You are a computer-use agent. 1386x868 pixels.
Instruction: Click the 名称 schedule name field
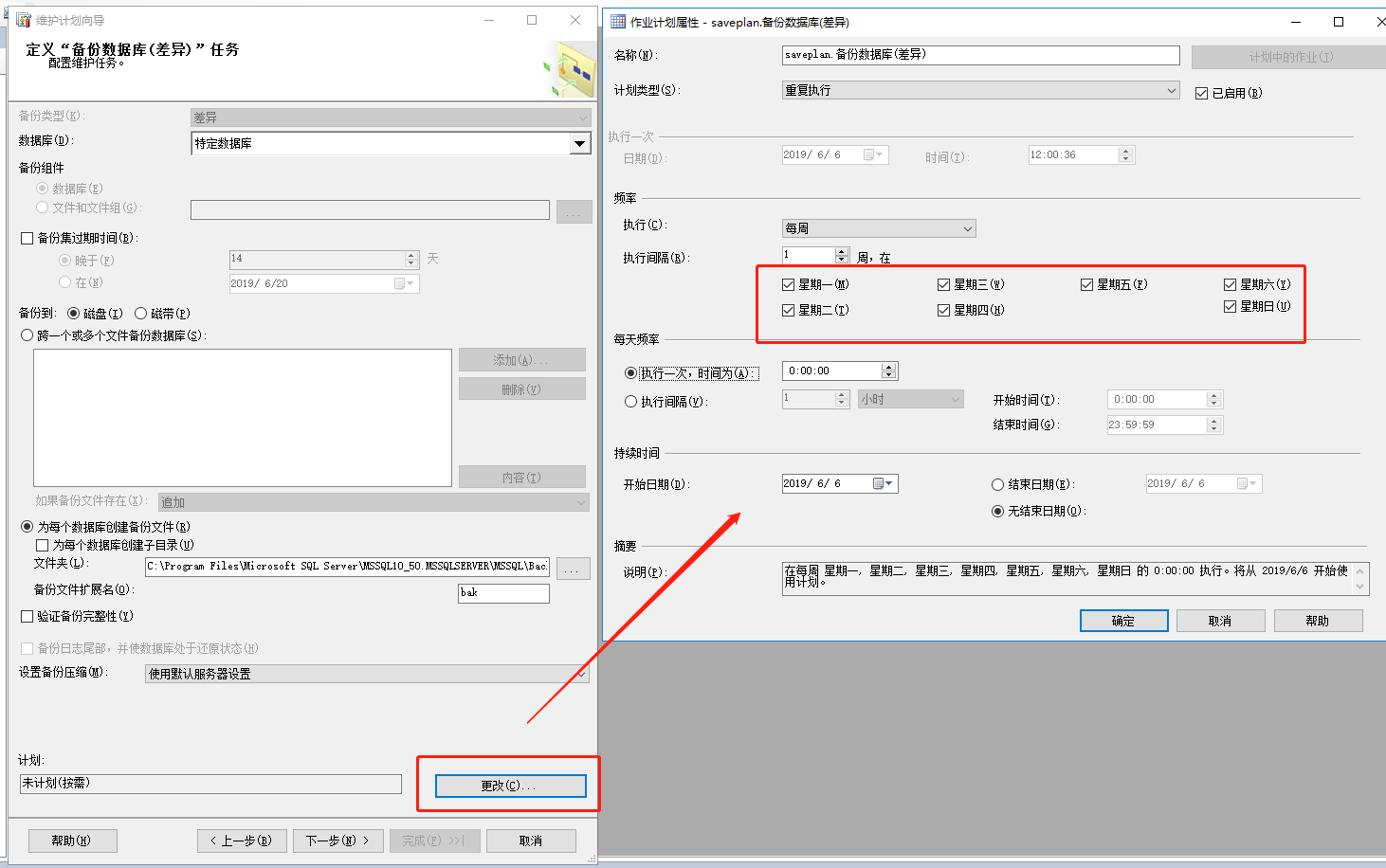click(981, 55)
